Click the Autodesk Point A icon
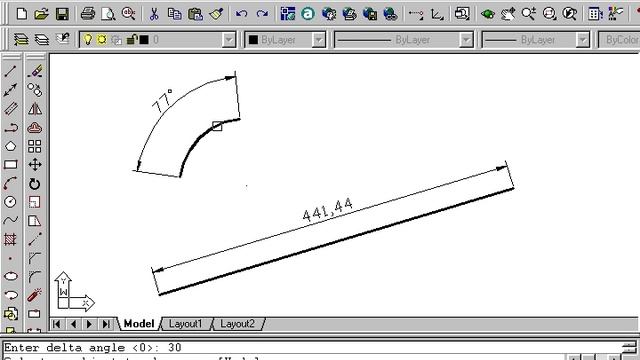 pos(308,14)
